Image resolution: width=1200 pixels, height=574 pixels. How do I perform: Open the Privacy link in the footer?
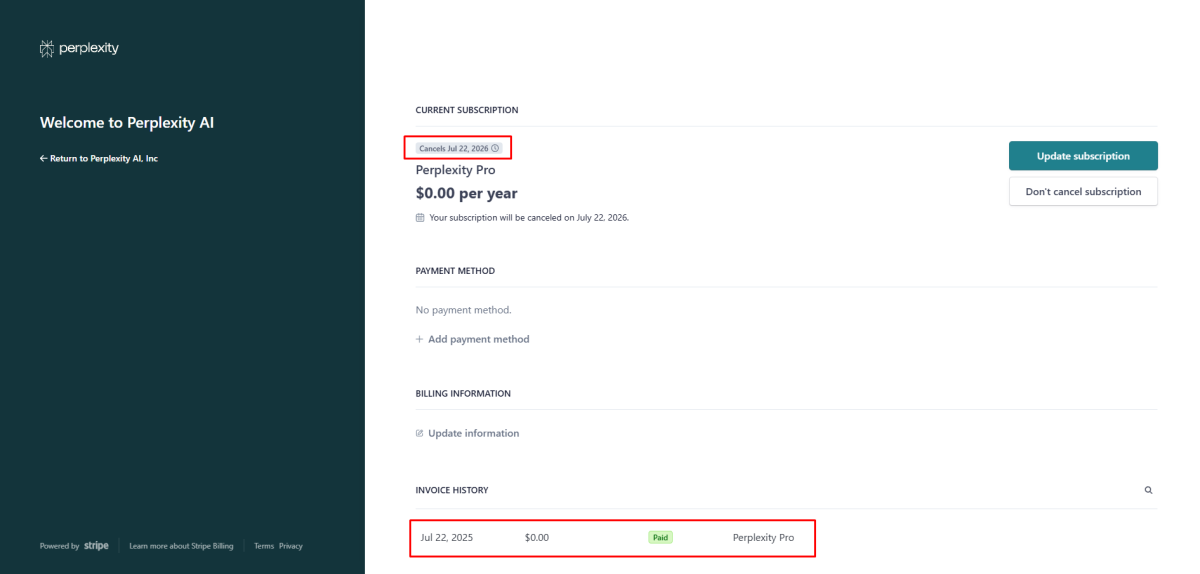point(291,546)
